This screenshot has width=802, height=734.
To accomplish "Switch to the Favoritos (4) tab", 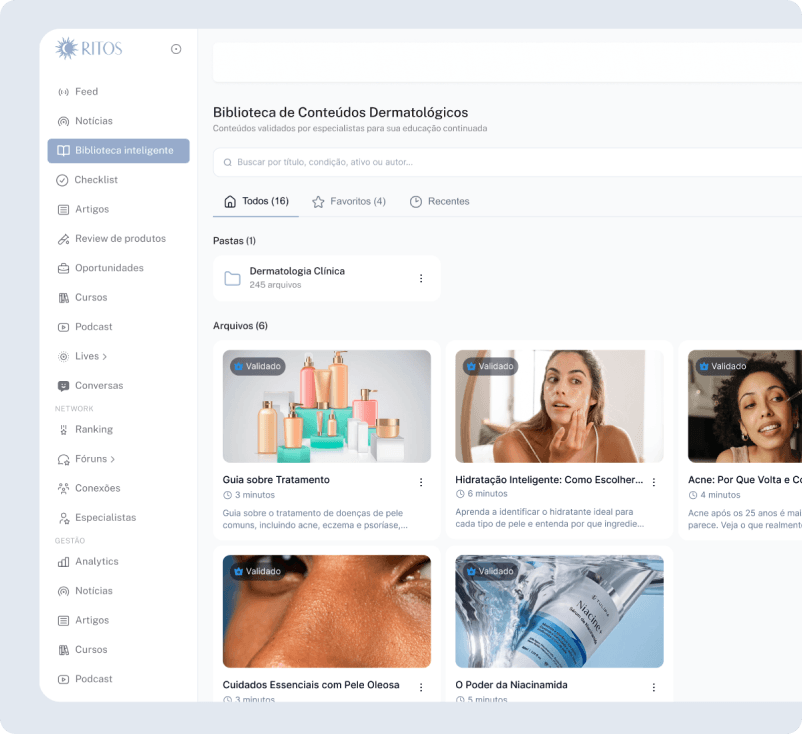I will [349, 202].
